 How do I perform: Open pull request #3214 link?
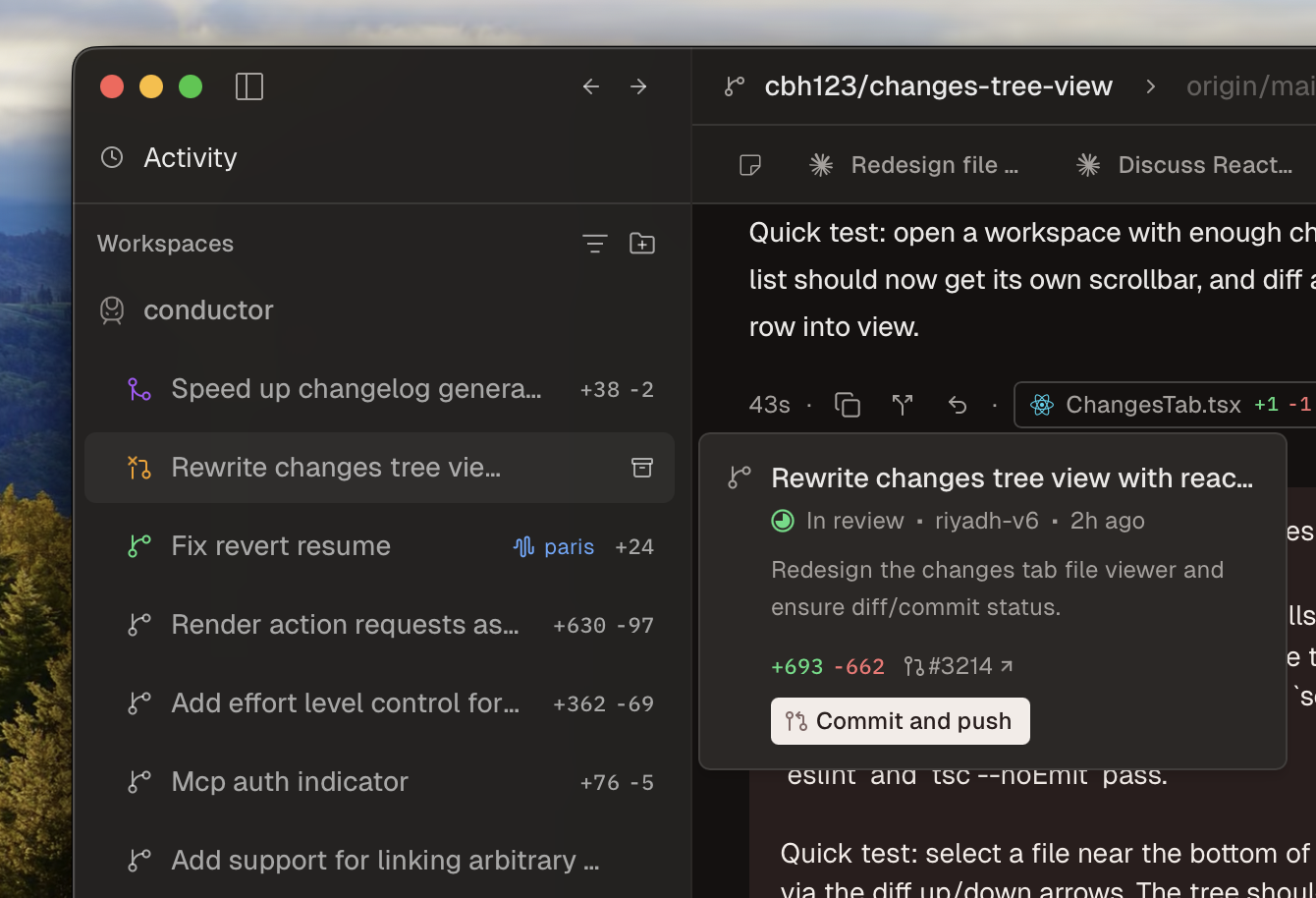tap(959, 666)
